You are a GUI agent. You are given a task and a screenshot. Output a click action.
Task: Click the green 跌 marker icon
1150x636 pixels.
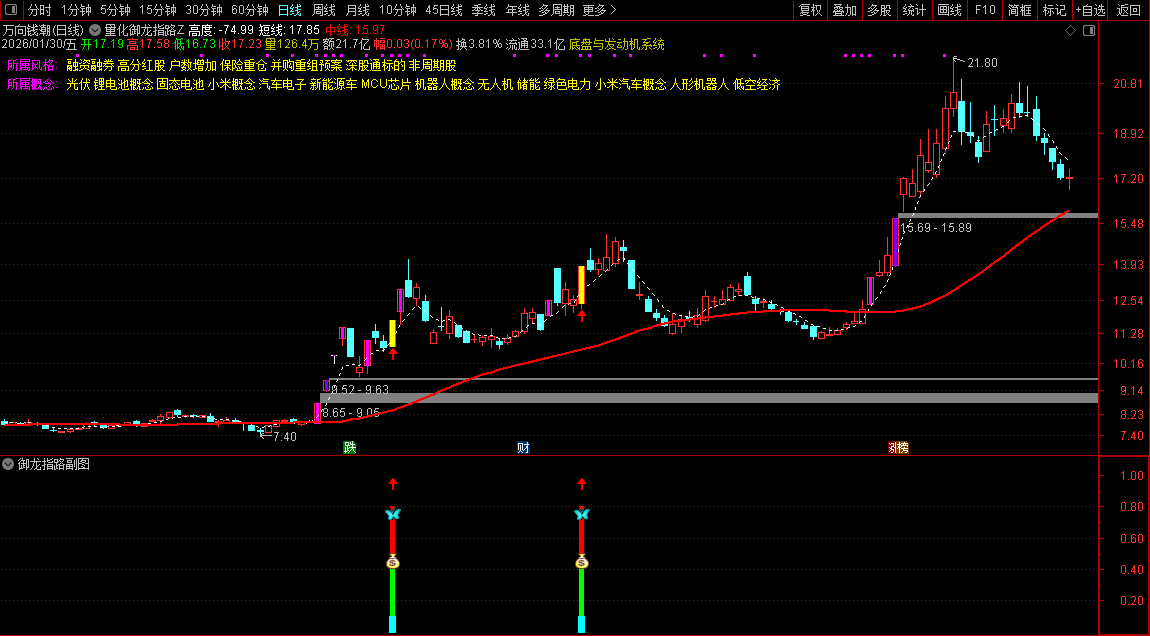350,447
